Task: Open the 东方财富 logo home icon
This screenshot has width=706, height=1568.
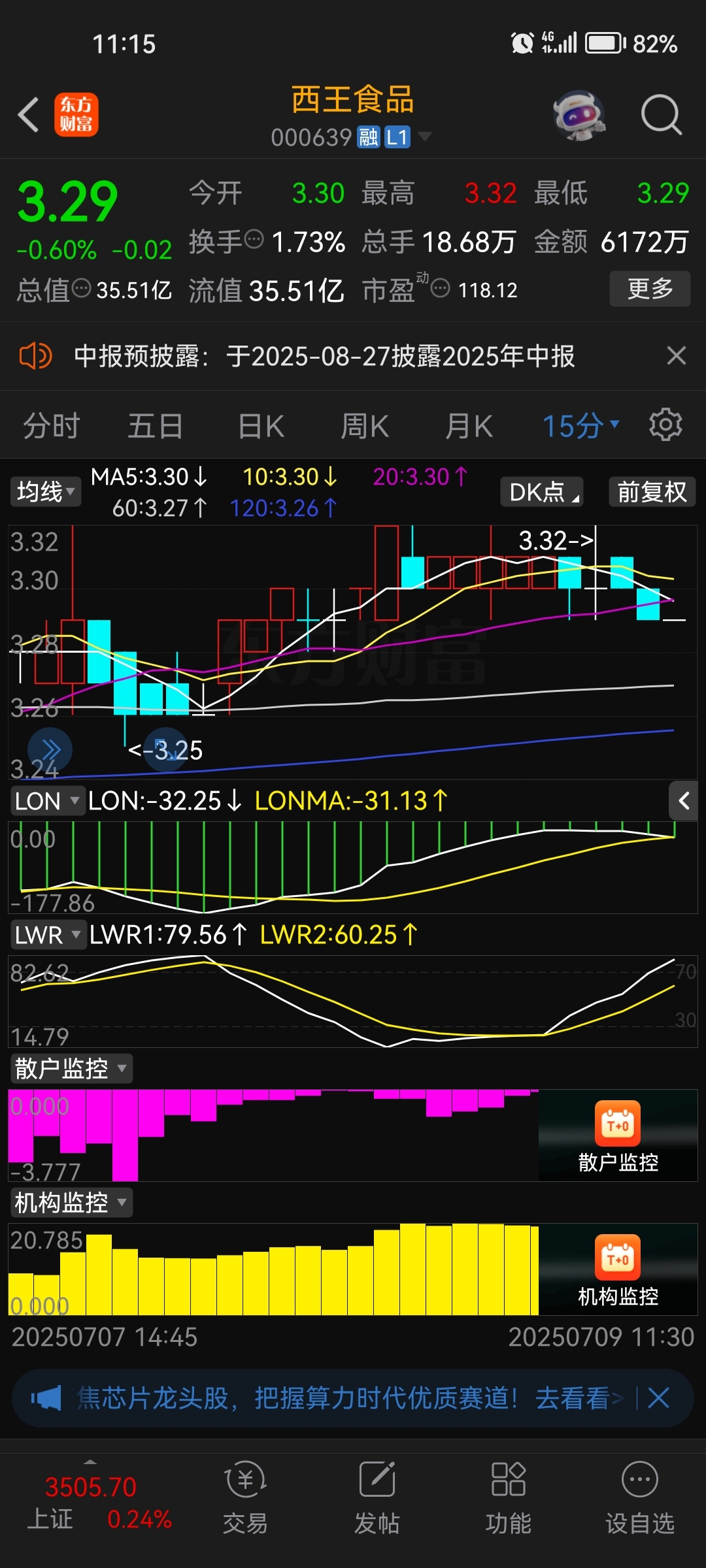Action: pyautogui.click(x=76, y=114)
